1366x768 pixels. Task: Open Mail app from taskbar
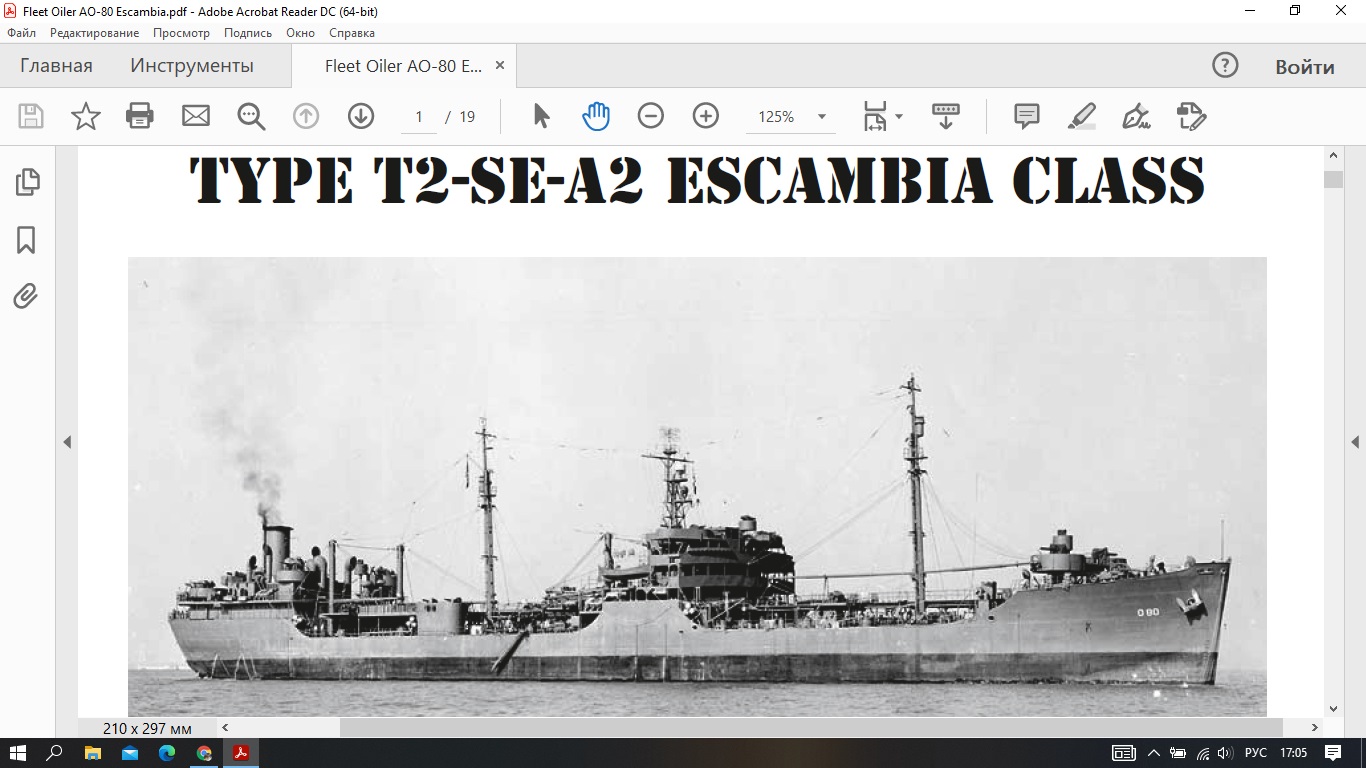[130, 753]
